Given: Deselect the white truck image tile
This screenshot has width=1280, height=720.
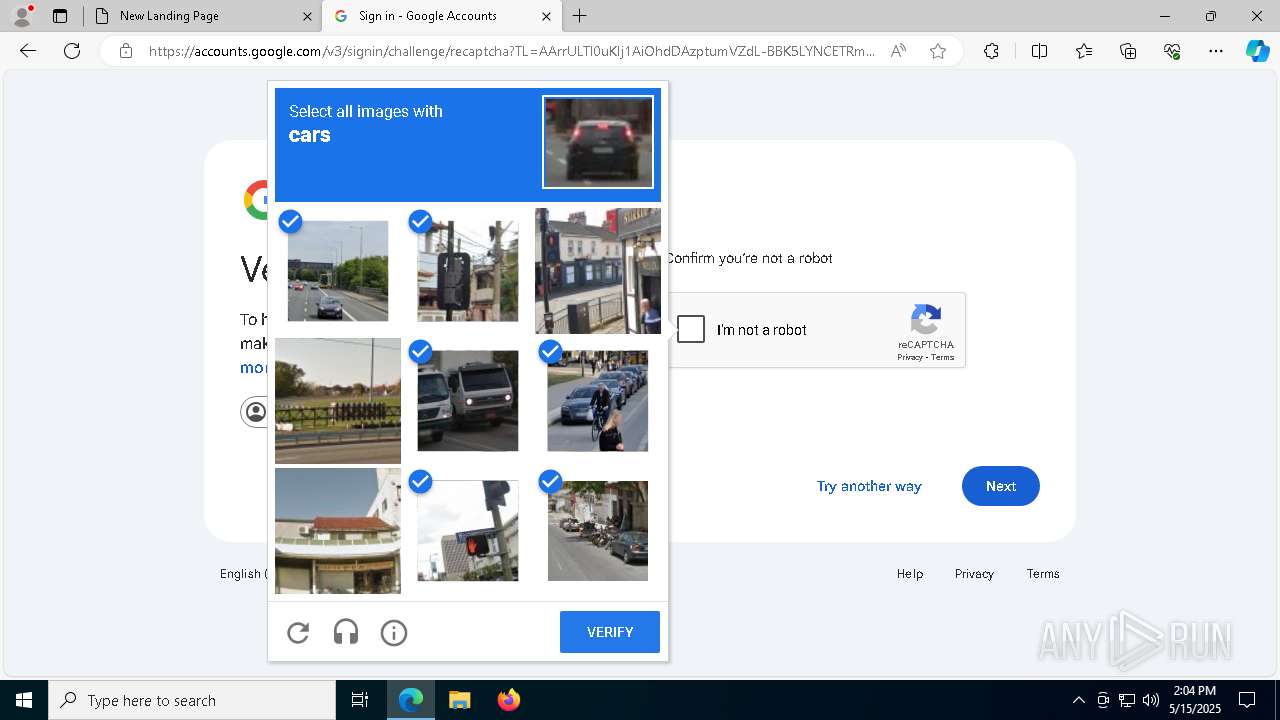Looking at the screenshot, I should click(468, 401).
